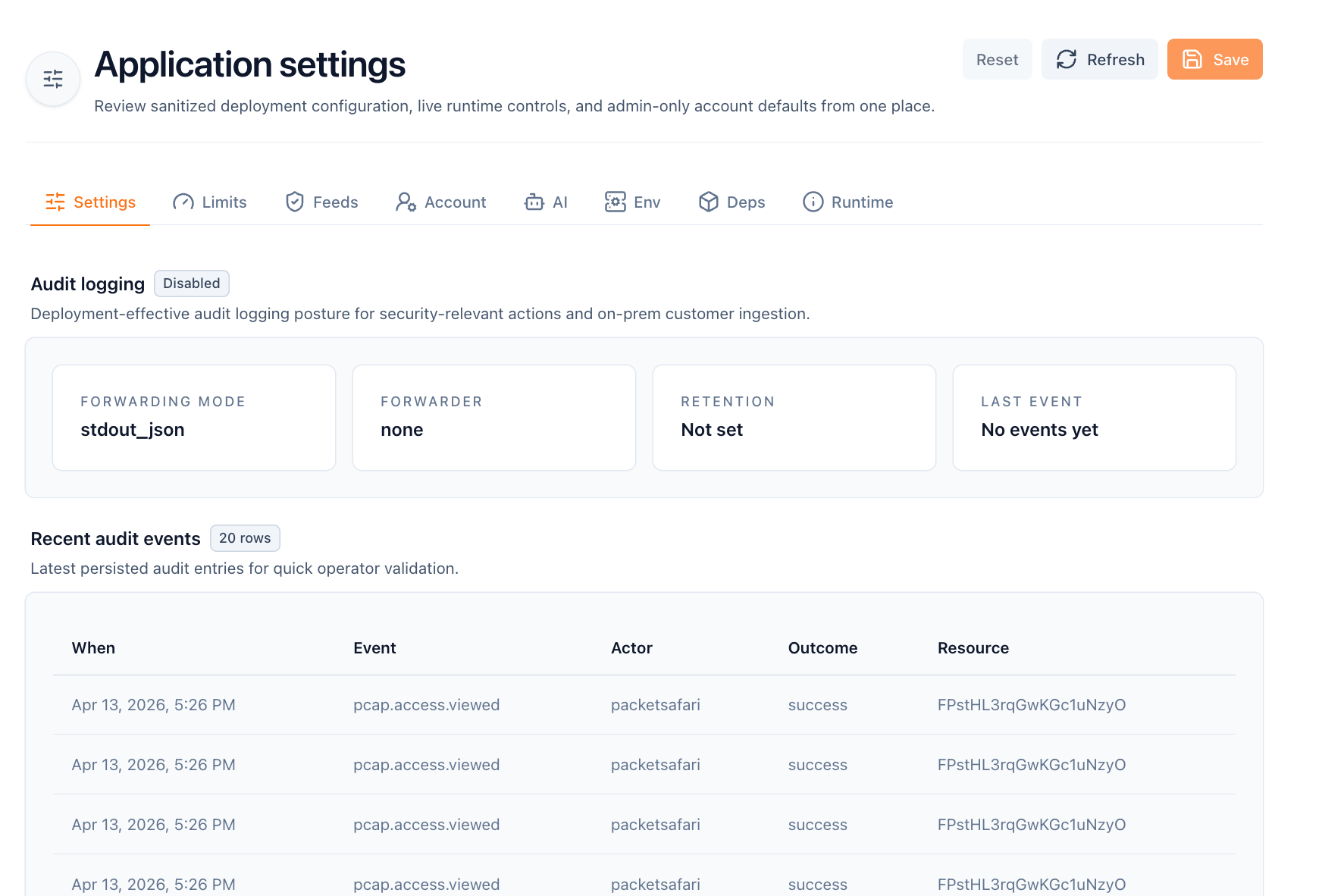The image size is (1322, 896).
Task: Click the 20 rows badge
Action: pos(245,538)
